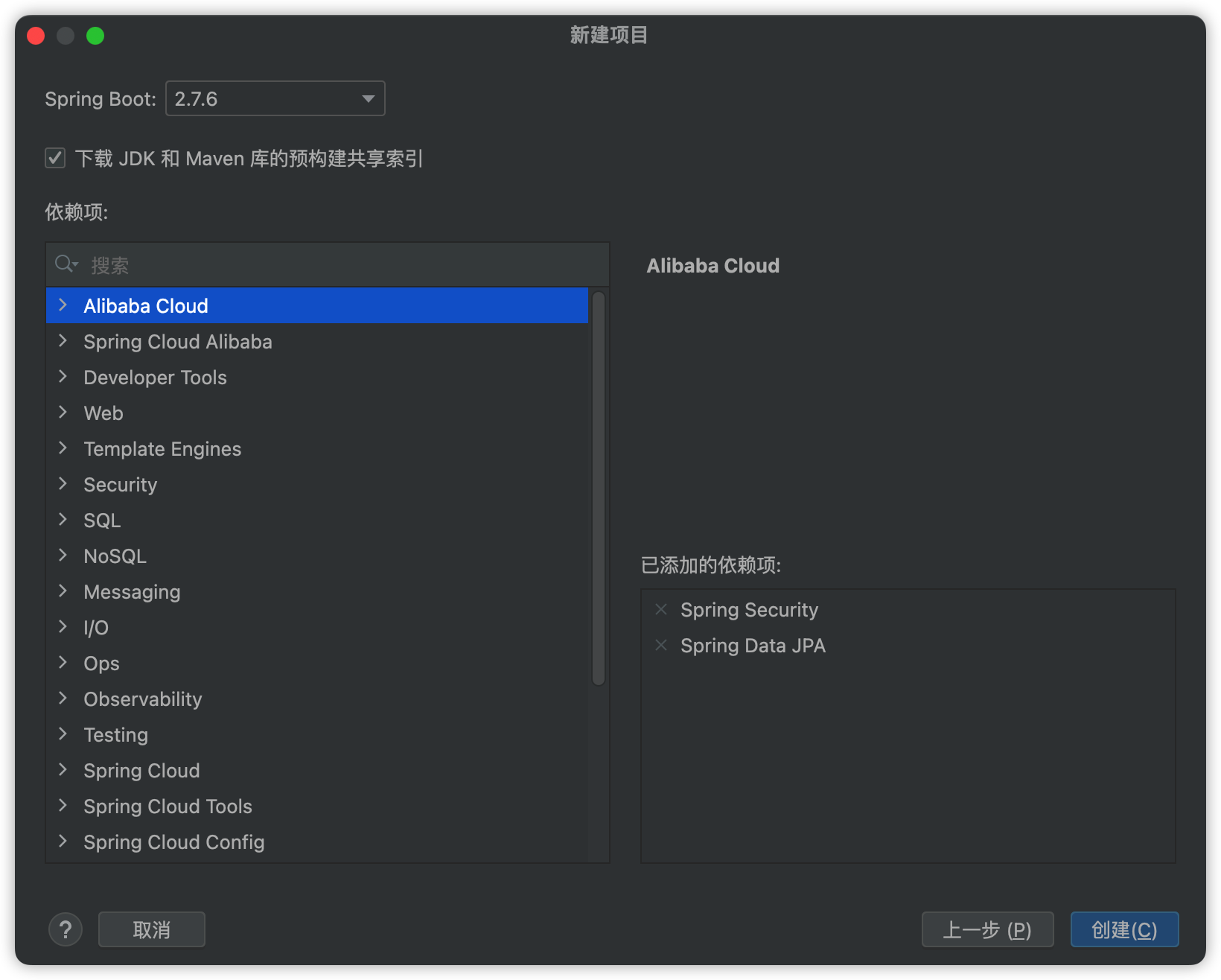Expand the Spring Cloud Alibaba chevron
This screenshot has width=1221, height=980.
[x=63, y=341]
